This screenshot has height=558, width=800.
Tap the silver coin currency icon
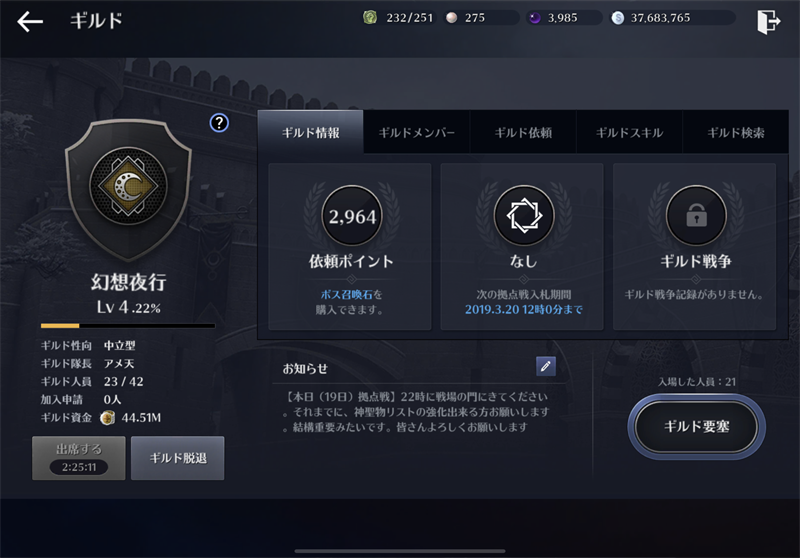pyautogui.click(x=617, y=18)
